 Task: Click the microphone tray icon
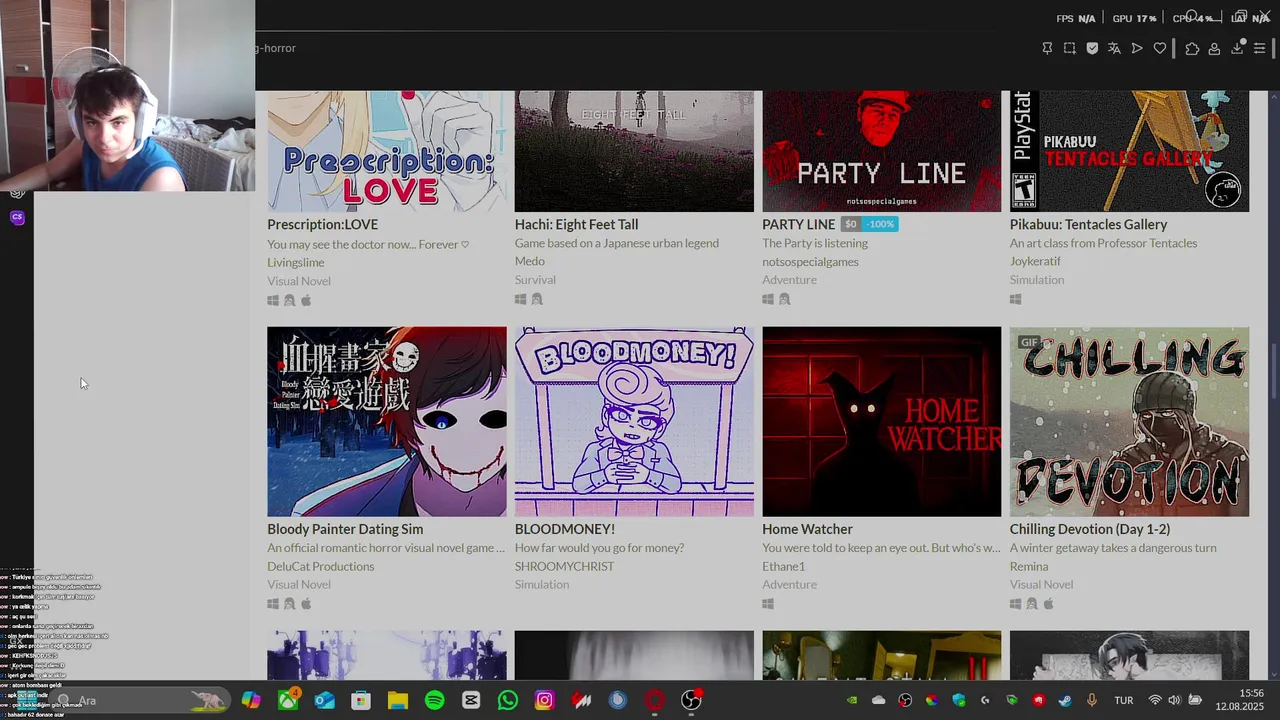click(x=1091, y=701)
